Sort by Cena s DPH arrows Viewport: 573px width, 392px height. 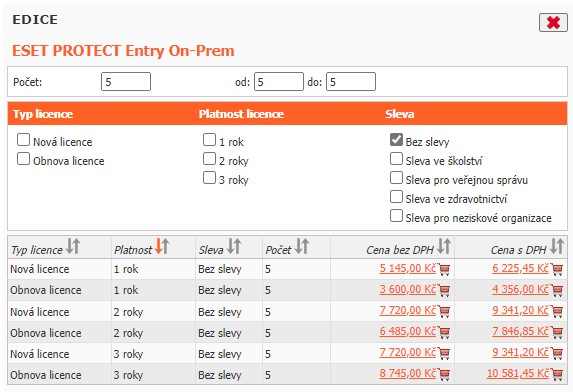click(557, 246)
